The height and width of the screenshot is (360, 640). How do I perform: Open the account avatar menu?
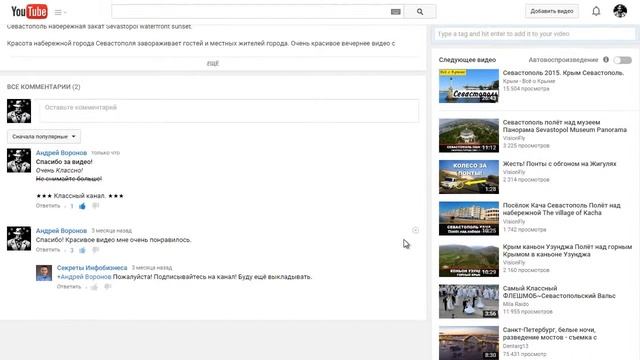[620, 11]
